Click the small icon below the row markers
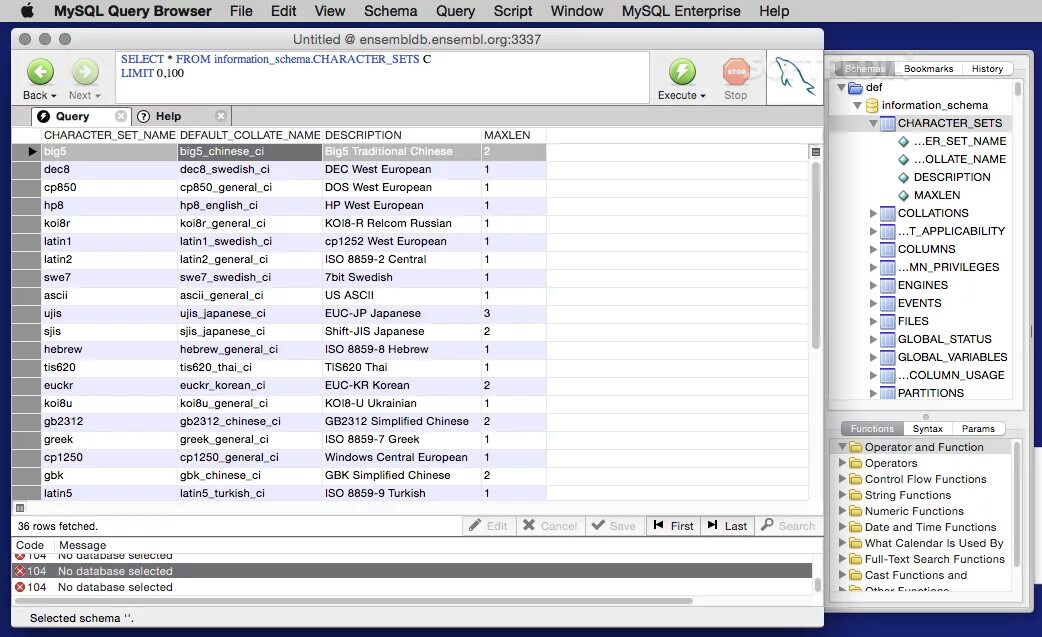This screenshot has width=1042, height=637. pos(20,508)
